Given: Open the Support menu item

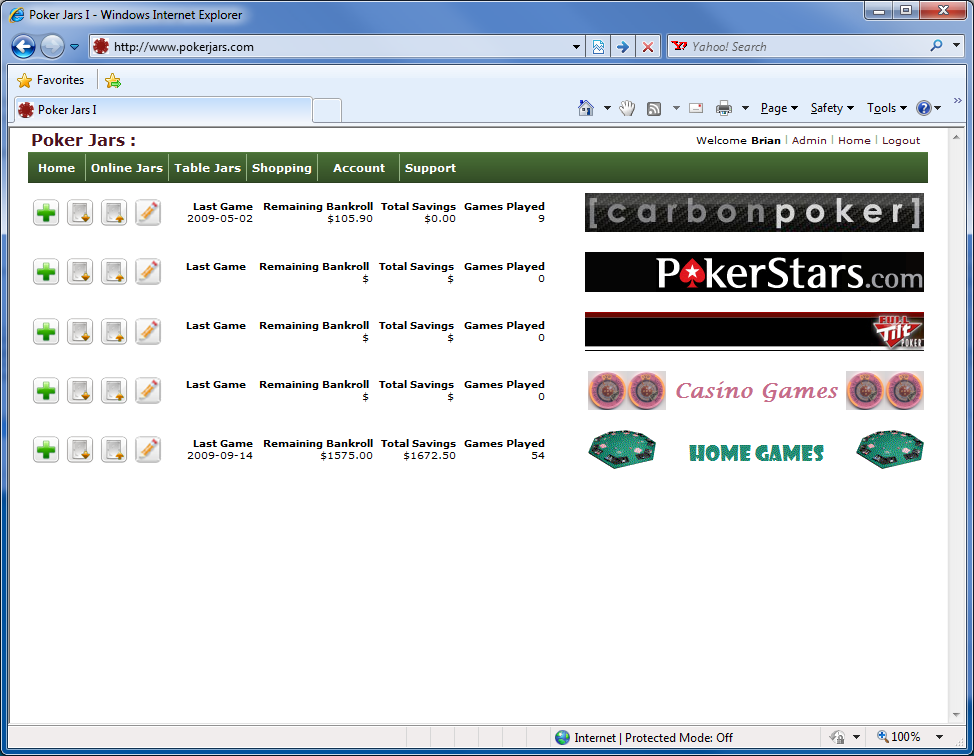Looking at the screenshot, I should pos(430,168).
